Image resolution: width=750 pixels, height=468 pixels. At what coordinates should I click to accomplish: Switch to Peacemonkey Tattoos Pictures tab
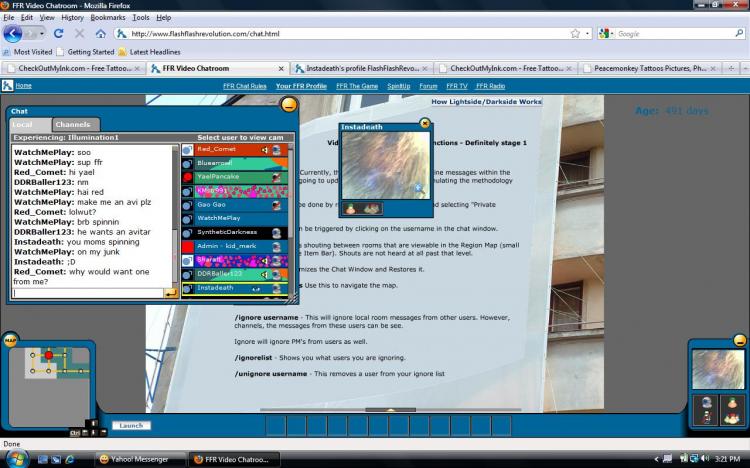(651, 68)
